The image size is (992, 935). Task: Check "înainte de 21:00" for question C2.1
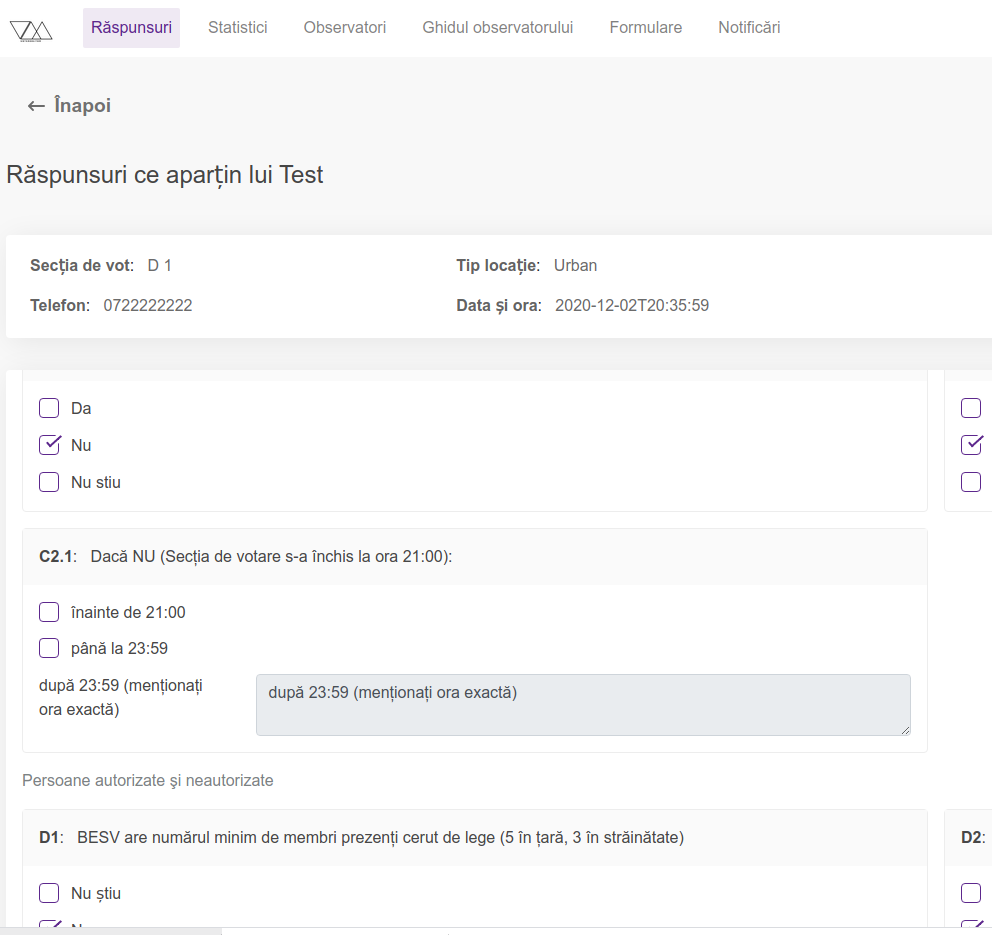[x=49, y=611]
